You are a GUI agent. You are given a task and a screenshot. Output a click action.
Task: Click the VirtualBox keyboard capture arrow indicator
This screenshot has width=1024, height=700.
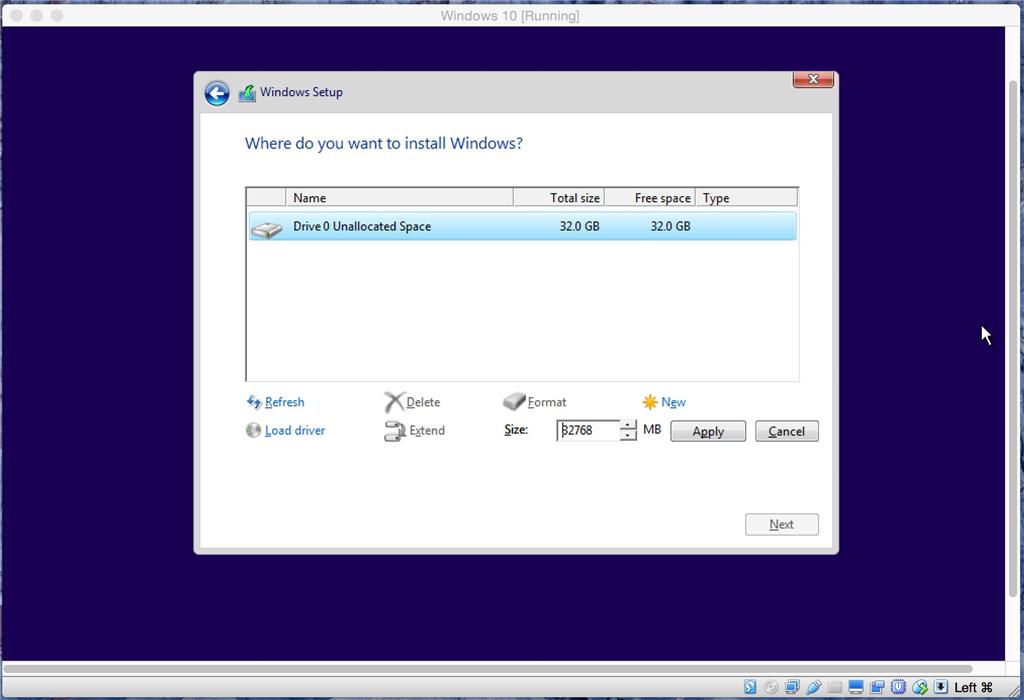pyautogui.click(x=940, y=686)
